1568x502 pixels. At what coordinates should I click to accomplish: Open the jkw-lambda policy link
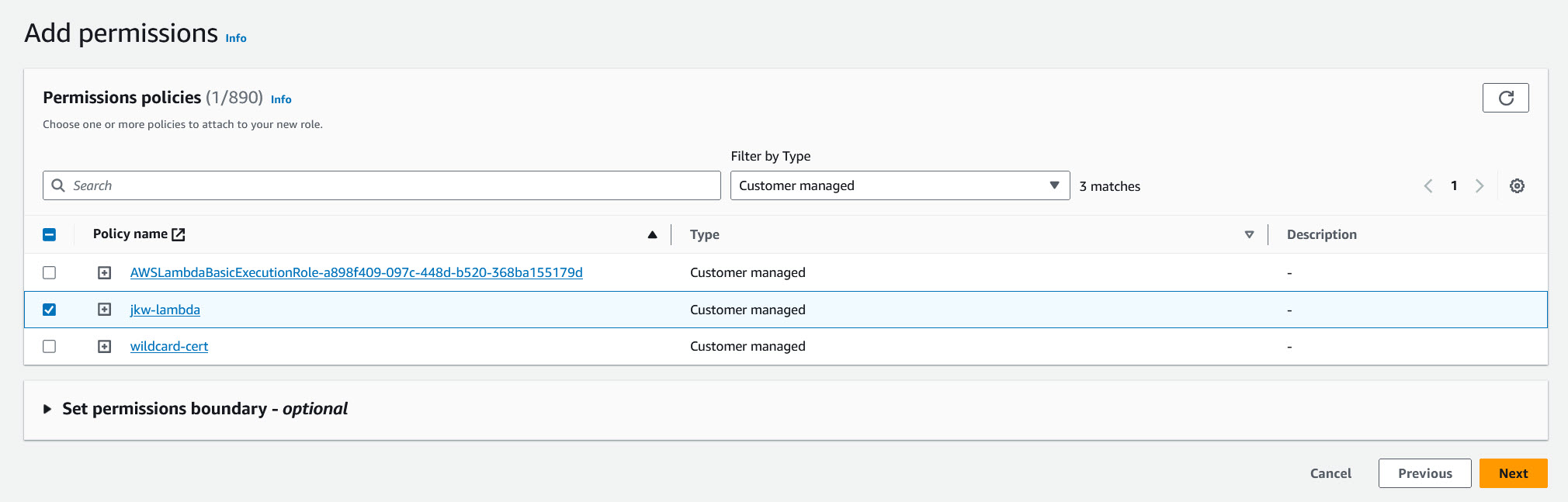pos(165,310)
